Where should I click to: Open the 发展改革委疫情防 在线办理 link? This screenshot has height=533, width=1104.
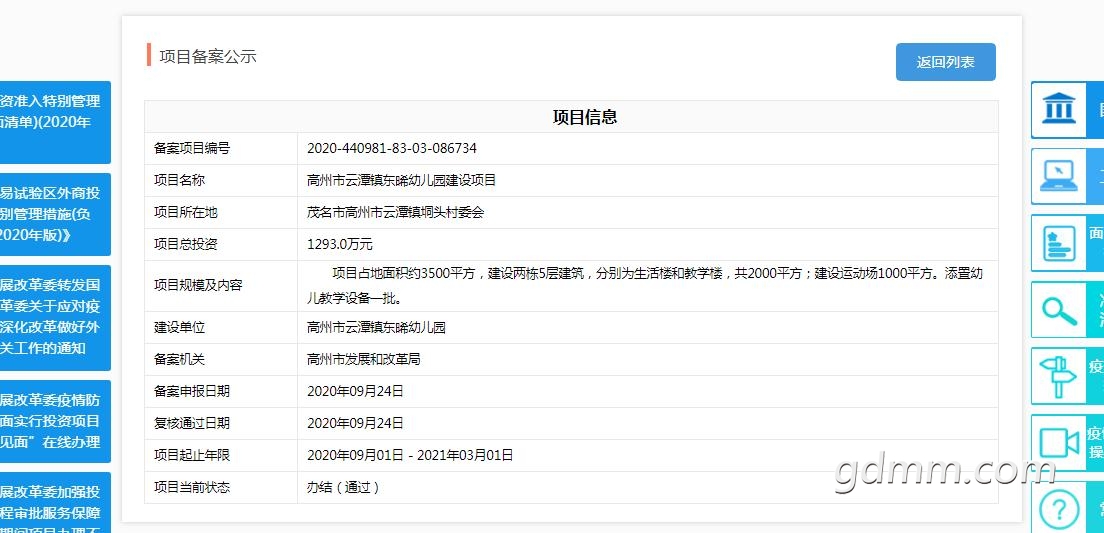tap(55, 421)
